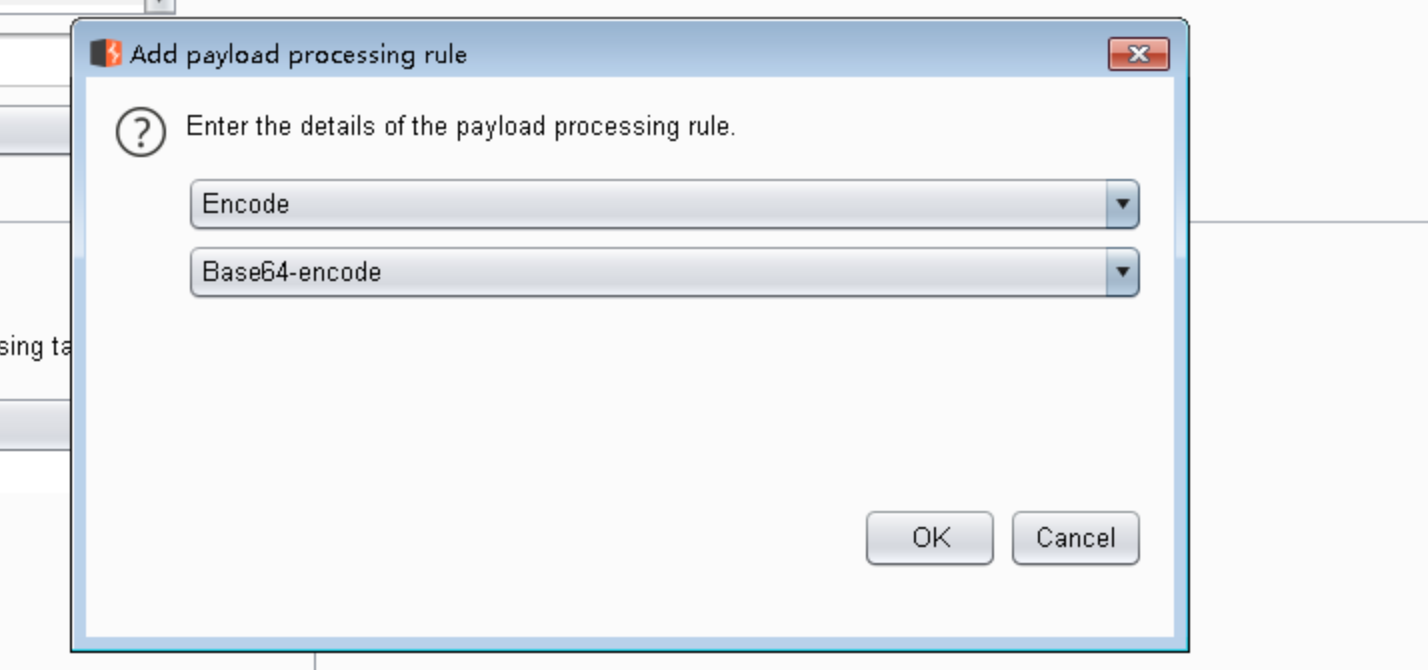Click the "Enter the details" instruction text
Viewport: 1428px width, 670px height.
(x=460, y=127)
